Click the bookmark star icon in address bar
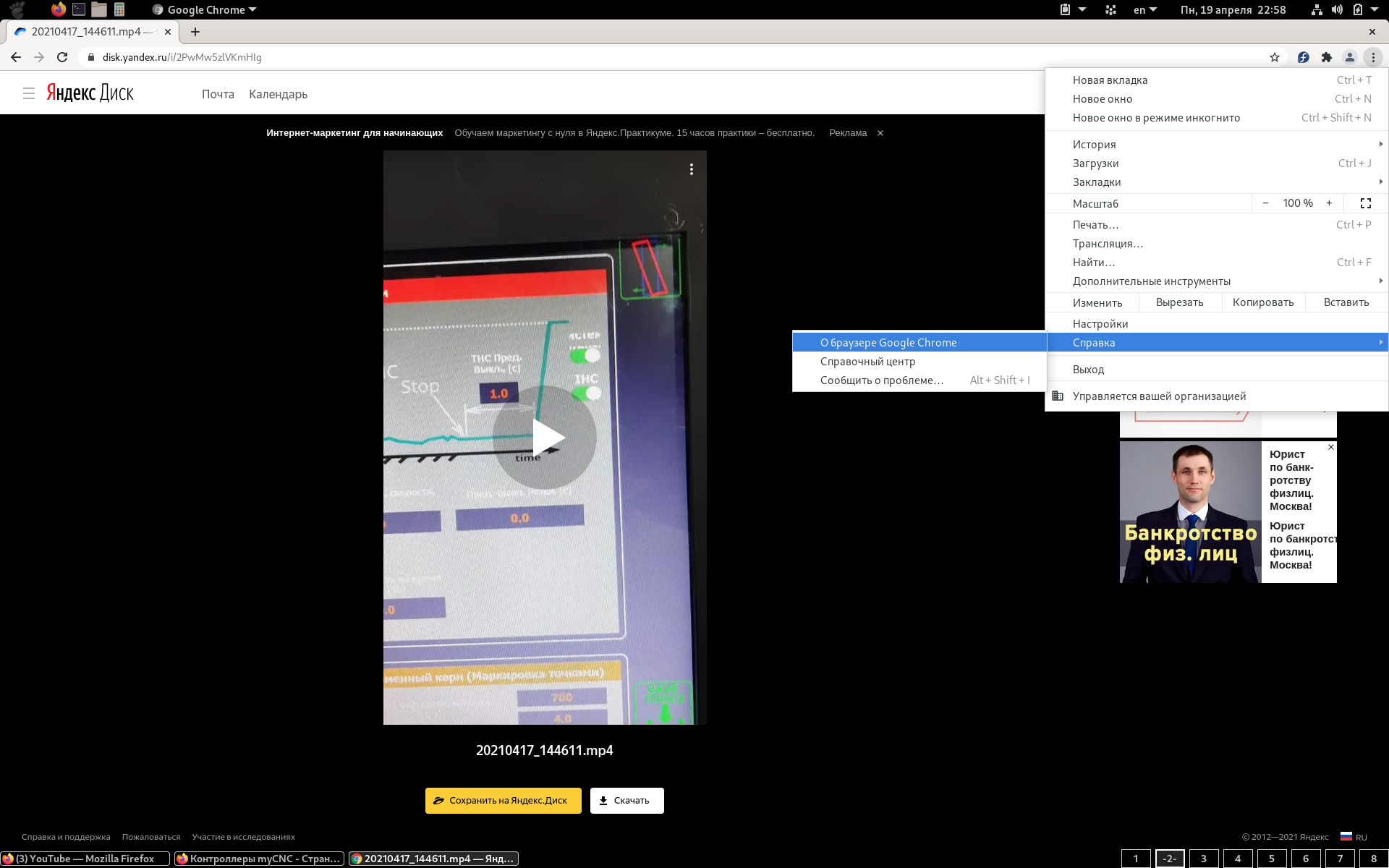The image size is (1389, 868). (x=1275, y=57)
